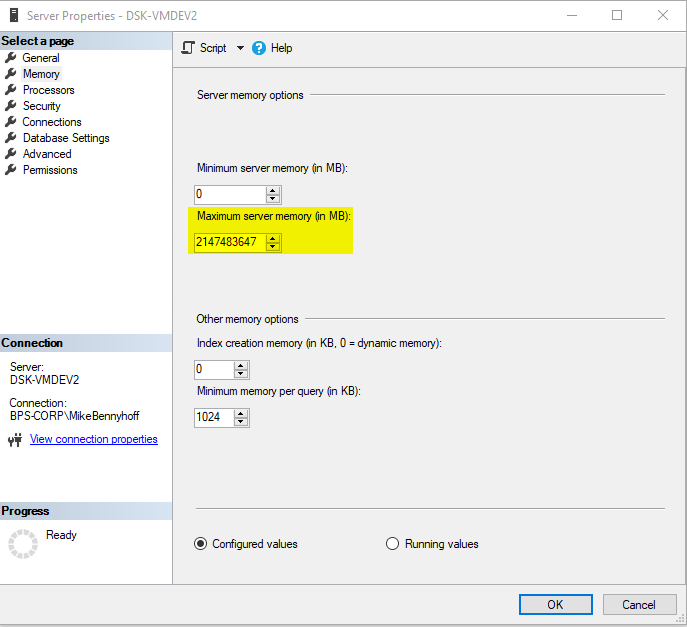Click the Ready progress spinner icon
The image size is (687, 627).
point(23,544)
